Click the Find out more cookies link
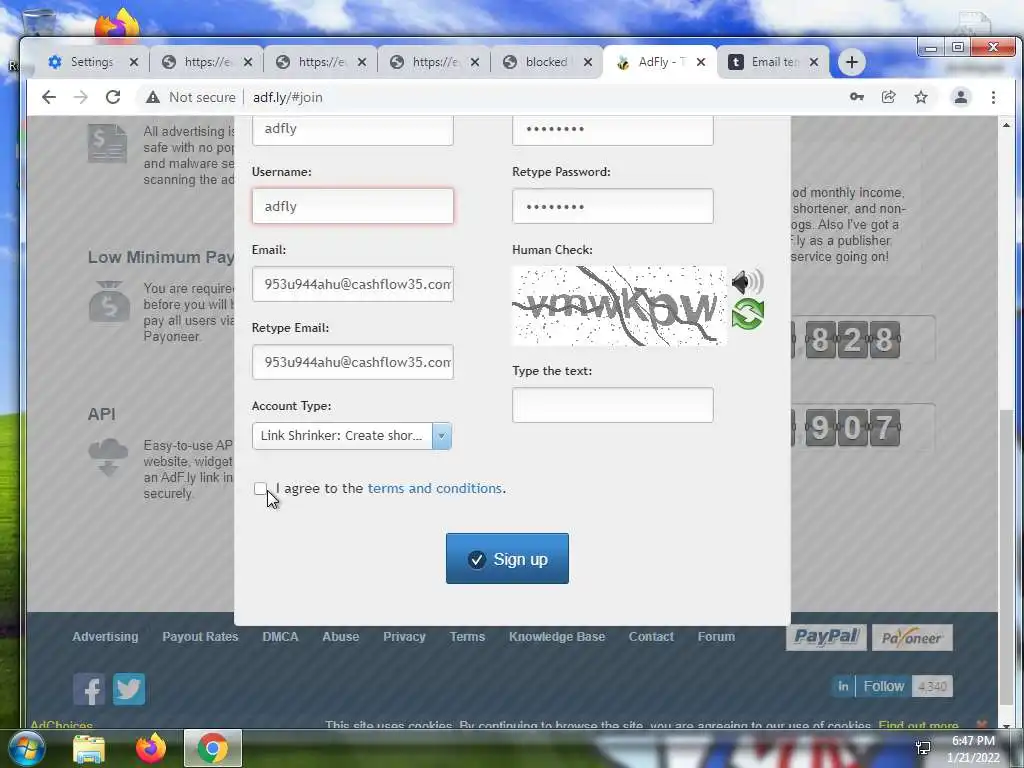Image resolution: width=1024 pixels, height=768 pixels. [x=918, y=725]
